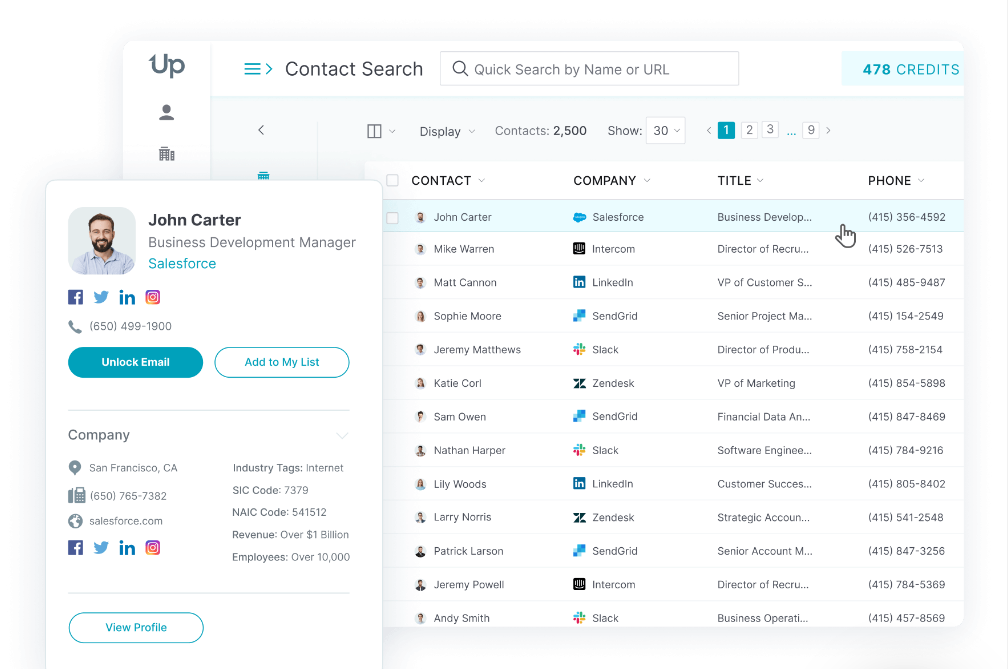Click Add to My List button
Viewport: 1008px width, 669px height.
(x=282, y=362)
